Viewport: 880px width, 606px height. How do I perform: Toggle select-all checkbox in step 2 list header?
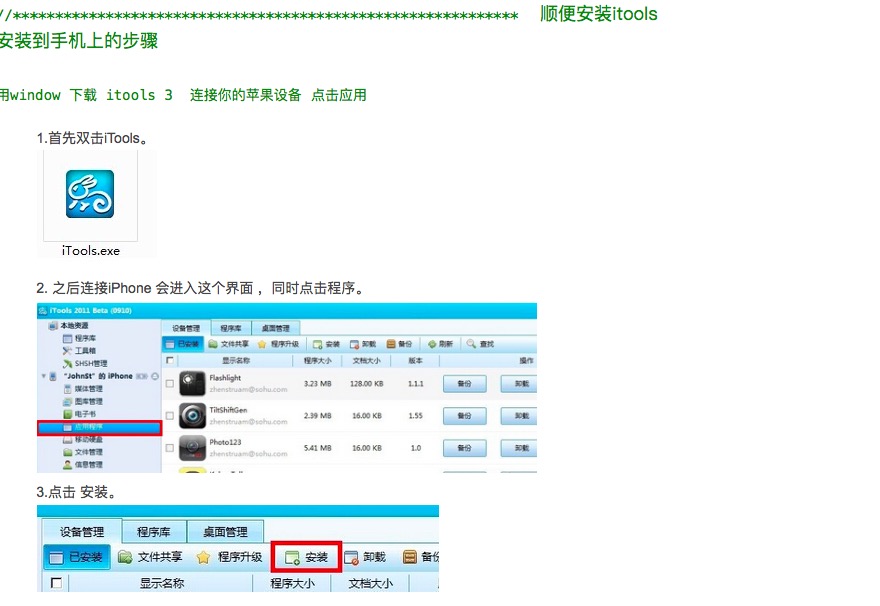(169, 361)
